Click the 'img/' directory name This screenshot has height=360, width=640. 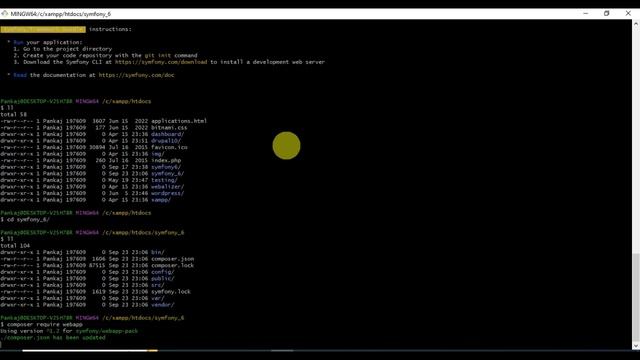pyautogui.click(x=158, y=154)
